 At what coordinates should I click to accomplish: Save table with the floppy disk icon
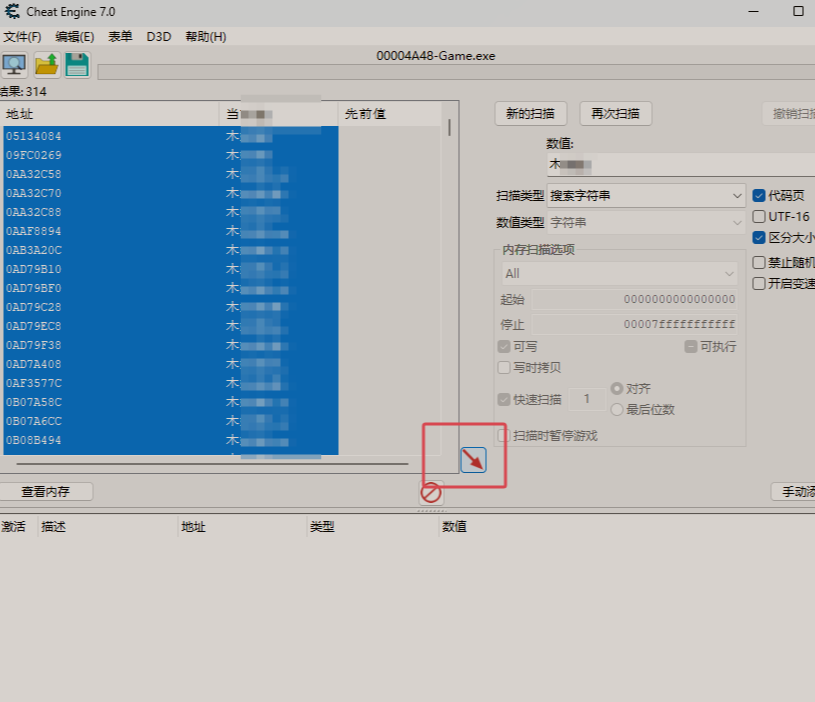77,65
